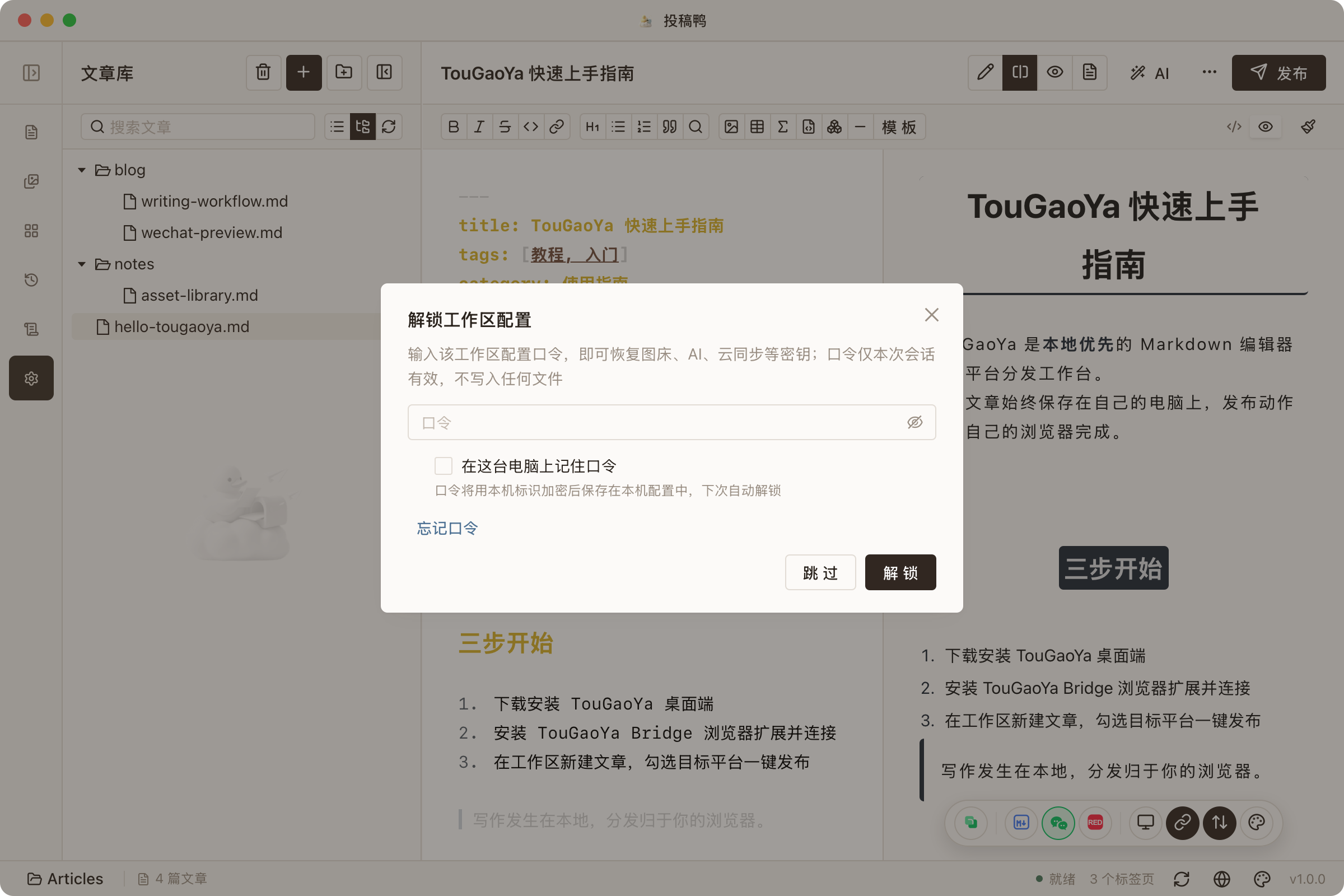The image size is (1344, 896).
Task: Switch preview to desktop monitor view
Action: click(1146, 822)
